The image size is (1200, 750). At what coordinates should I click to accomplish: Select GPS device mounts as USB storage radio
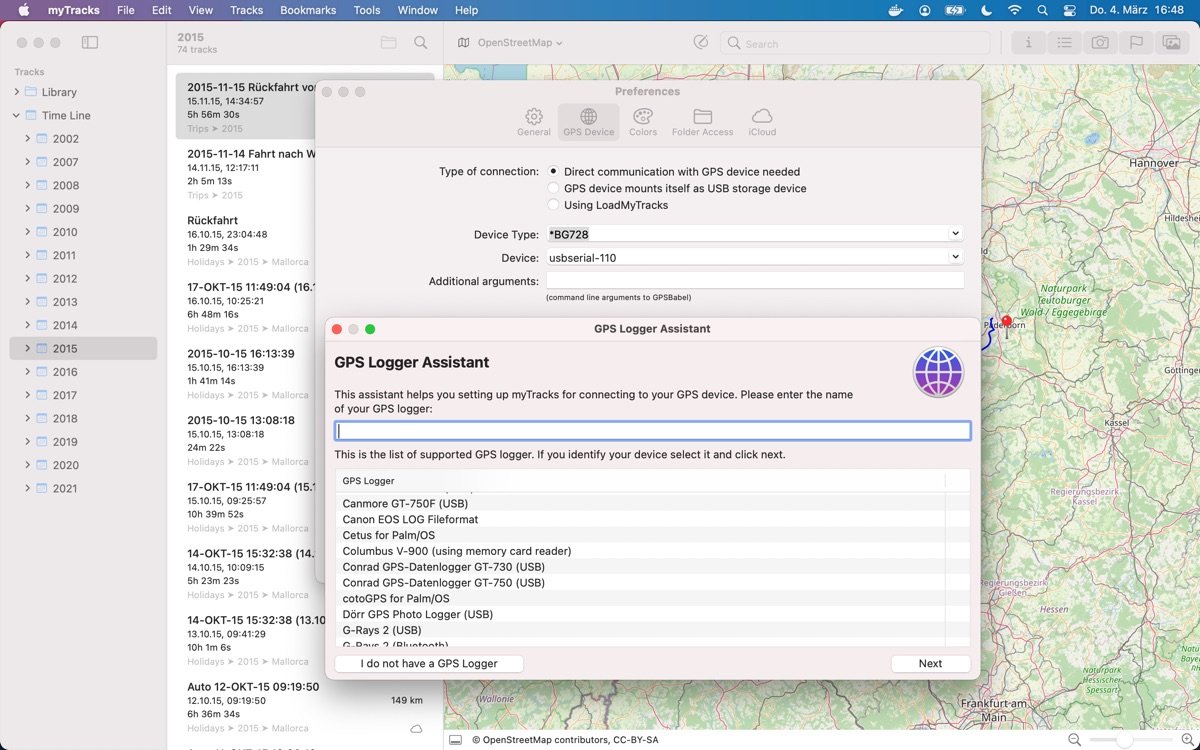coord(553,188)
